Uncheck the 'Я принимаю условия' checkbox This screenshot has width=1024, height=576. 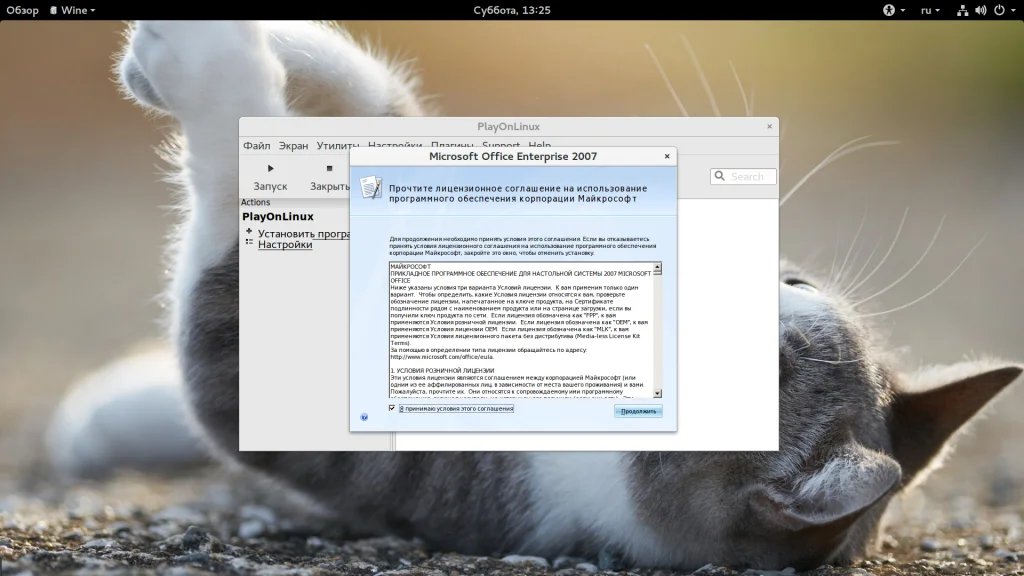[392, 408]
